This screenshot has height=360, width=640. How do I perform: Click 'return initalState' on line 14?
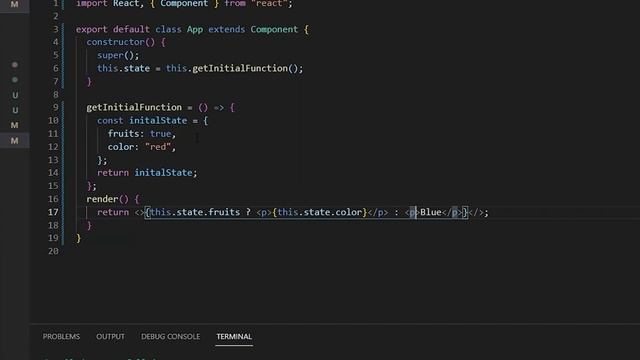pyautogui.click(x=144, y=173)
